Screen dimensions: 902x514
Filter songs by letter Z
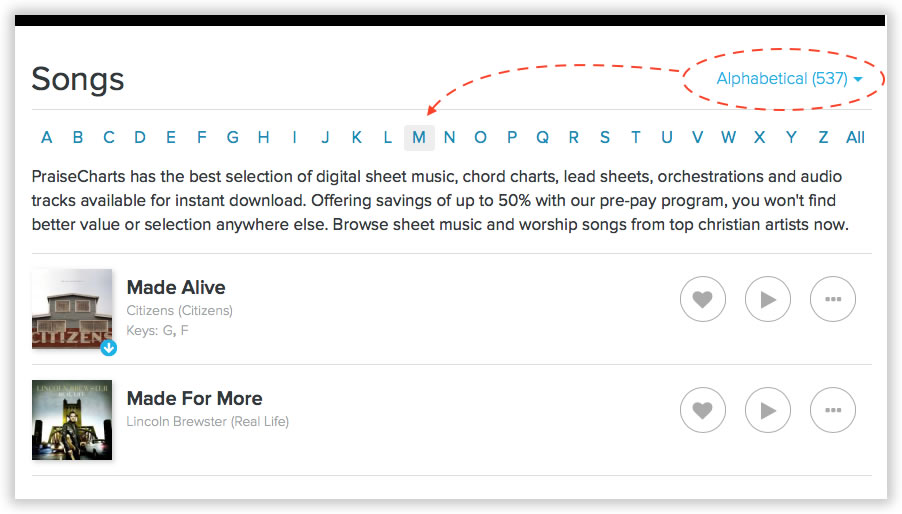tap(823, 138)
